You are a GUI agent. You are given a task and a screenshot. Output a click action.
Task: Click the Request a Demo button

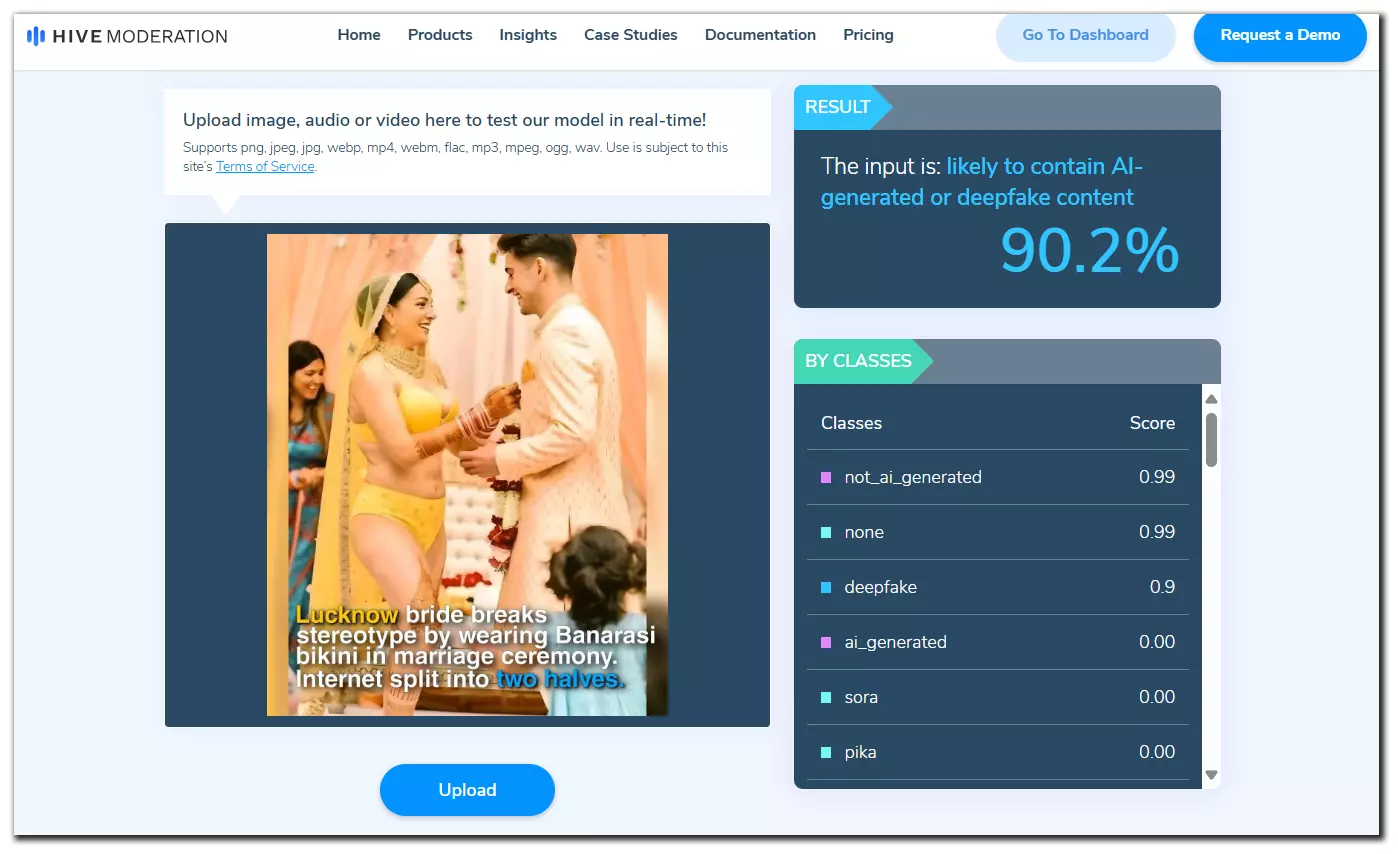[1280, 35]
